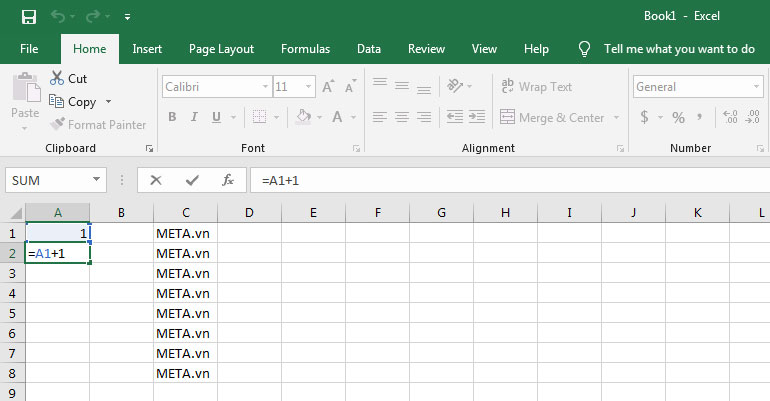
Task: Click Merge & Center button
Action: pyautogui.click(x=552, y=118)
